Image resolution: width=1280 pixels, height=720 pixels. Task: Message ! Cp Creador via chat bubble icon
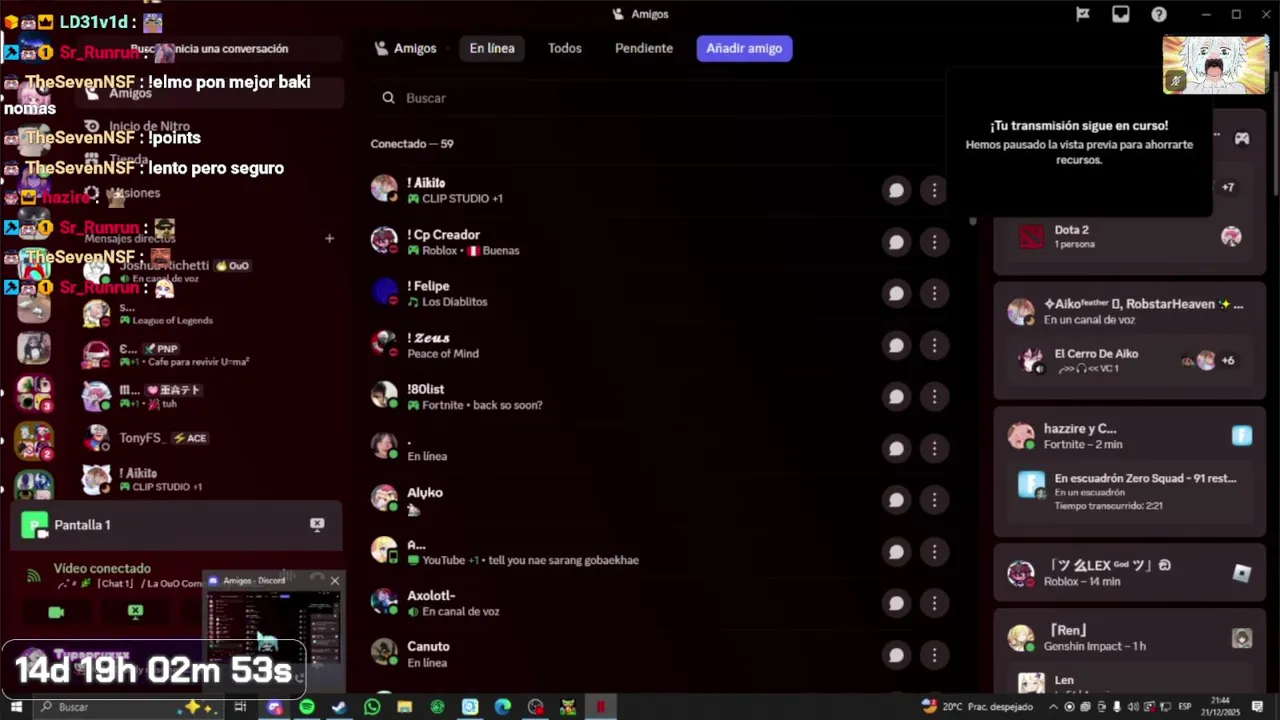pos(896,242)
